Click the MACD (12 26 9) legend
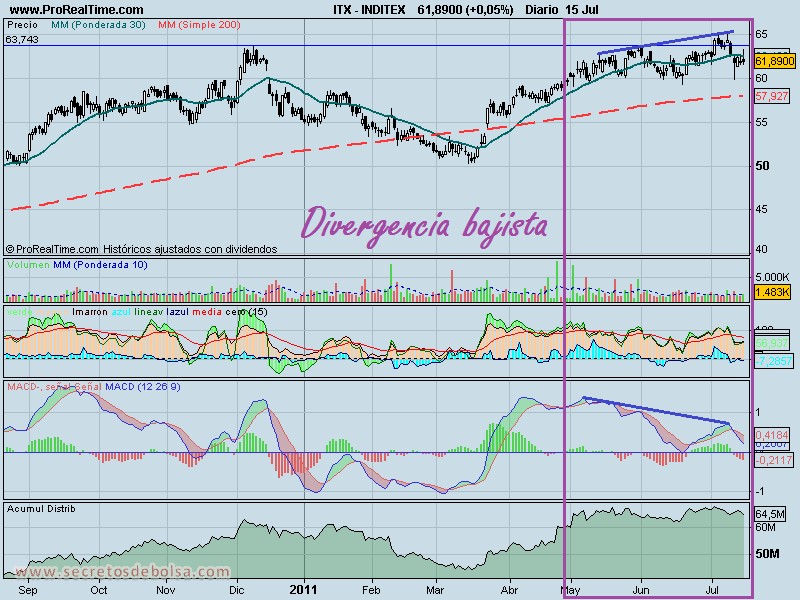The width and height of the screenshot is (800, 600). pyautogui.click(x=143, y=387)
